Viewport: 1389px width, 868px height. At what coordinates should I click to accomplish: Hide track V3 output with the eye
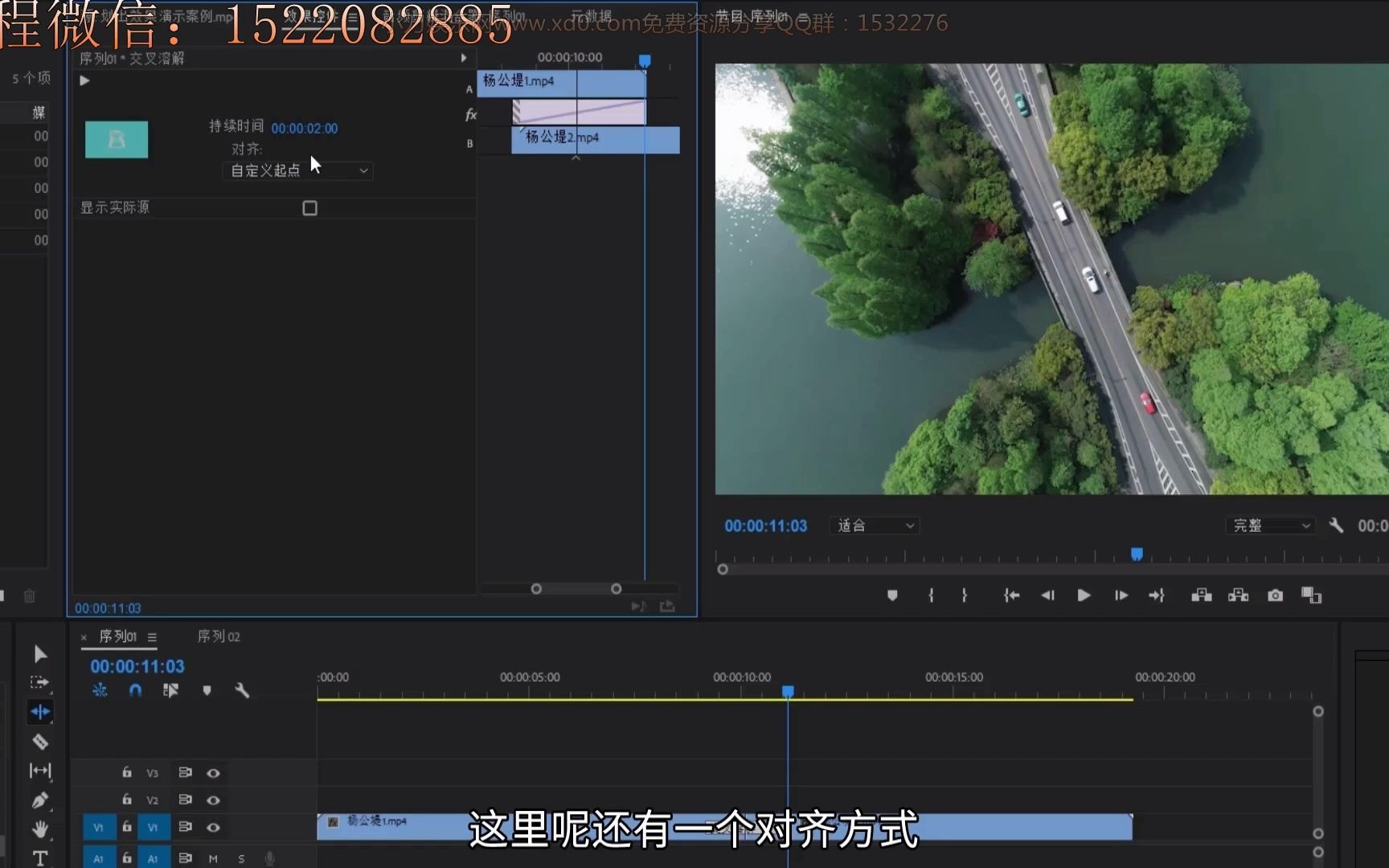tap(213, 773)
